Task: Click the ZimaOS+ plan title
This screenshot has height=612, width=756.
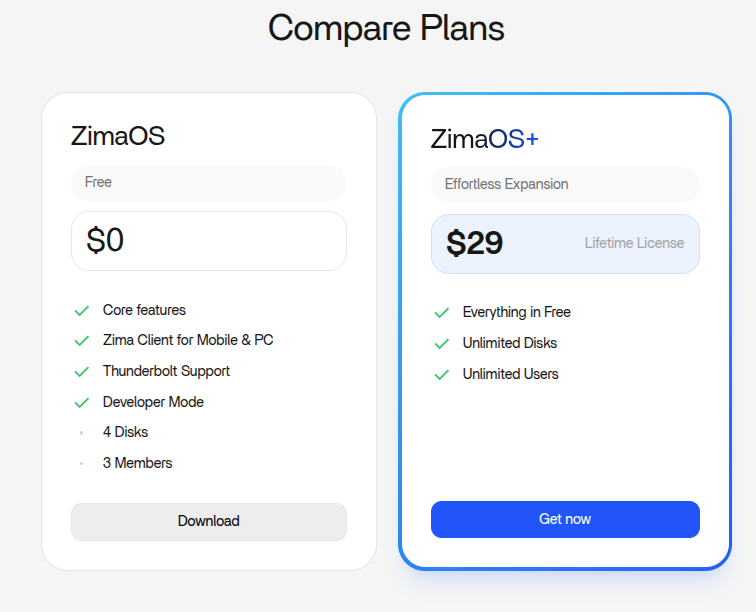Action: tap(484, 139)
